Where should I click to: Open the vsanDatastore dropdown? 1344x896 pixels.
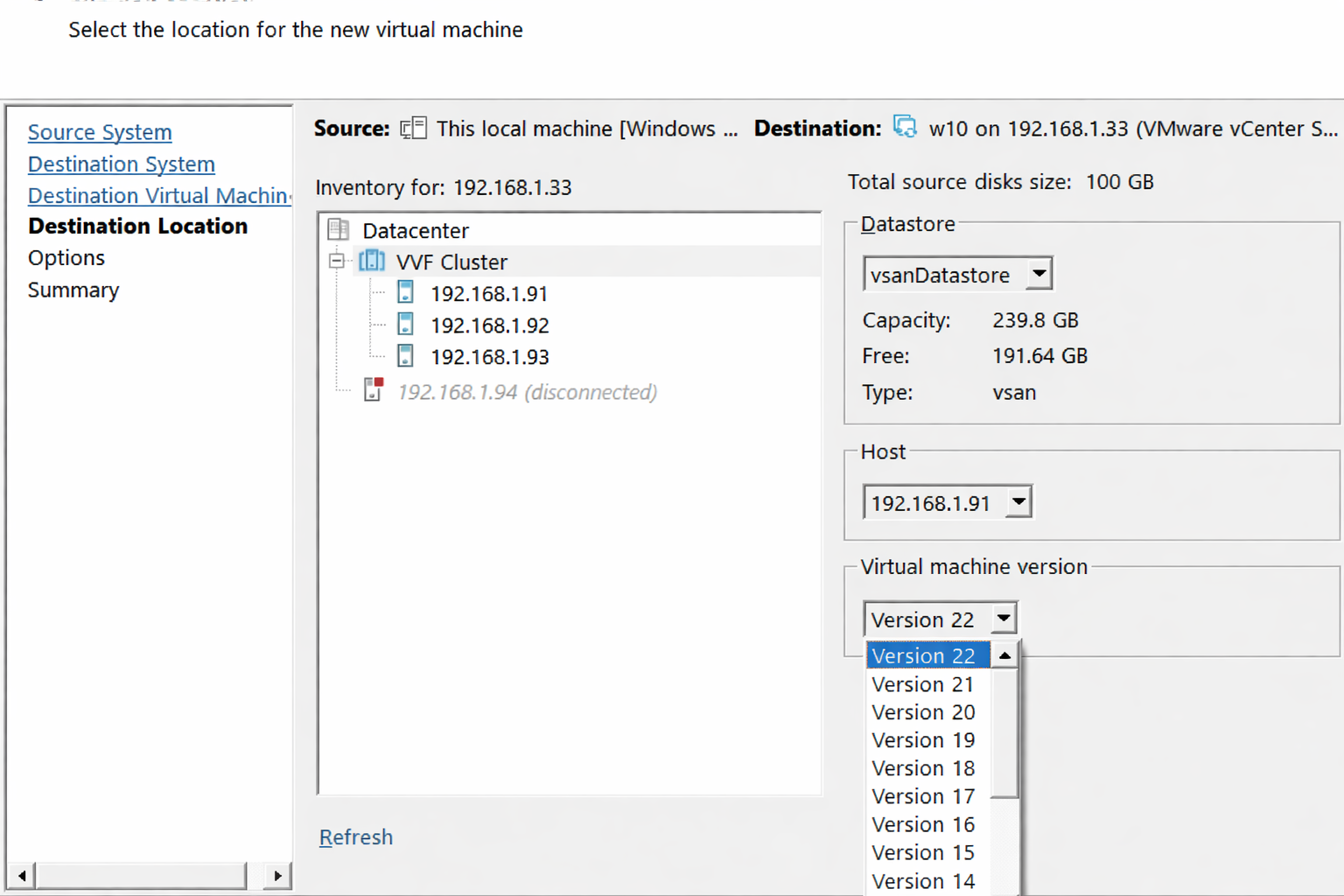click(1039, 274)
